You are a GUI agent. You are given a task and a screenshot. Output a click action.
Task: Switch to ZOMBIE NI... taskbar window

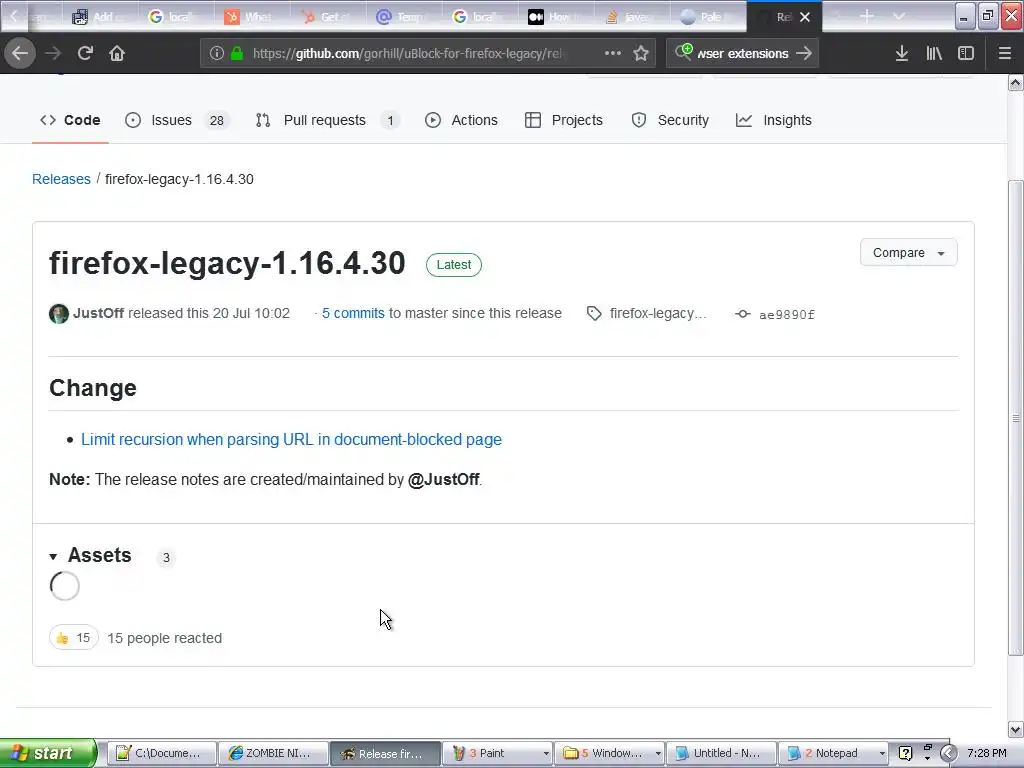(x=273, y=753)
